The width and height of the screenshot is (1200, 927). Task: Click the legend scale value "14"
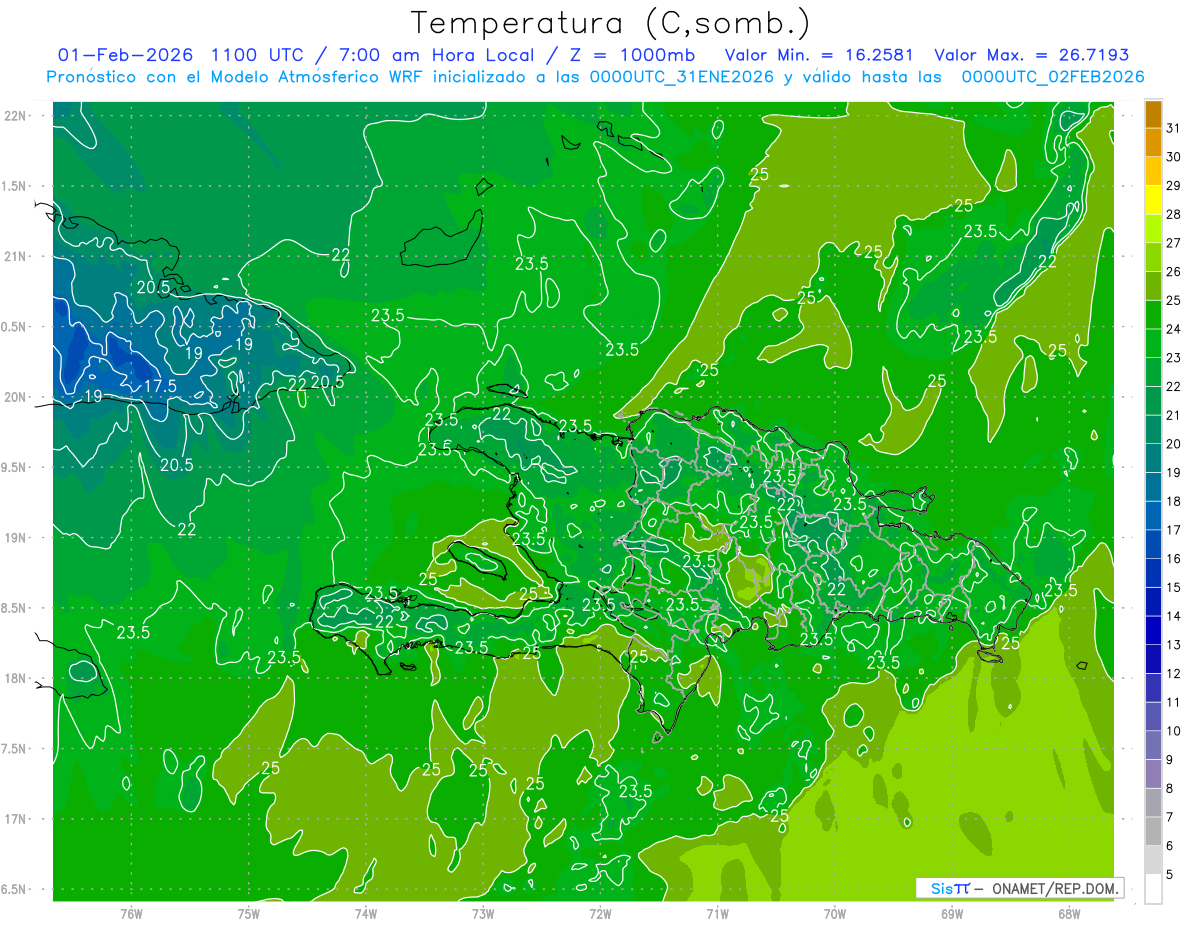click(x=1174, y=616)
